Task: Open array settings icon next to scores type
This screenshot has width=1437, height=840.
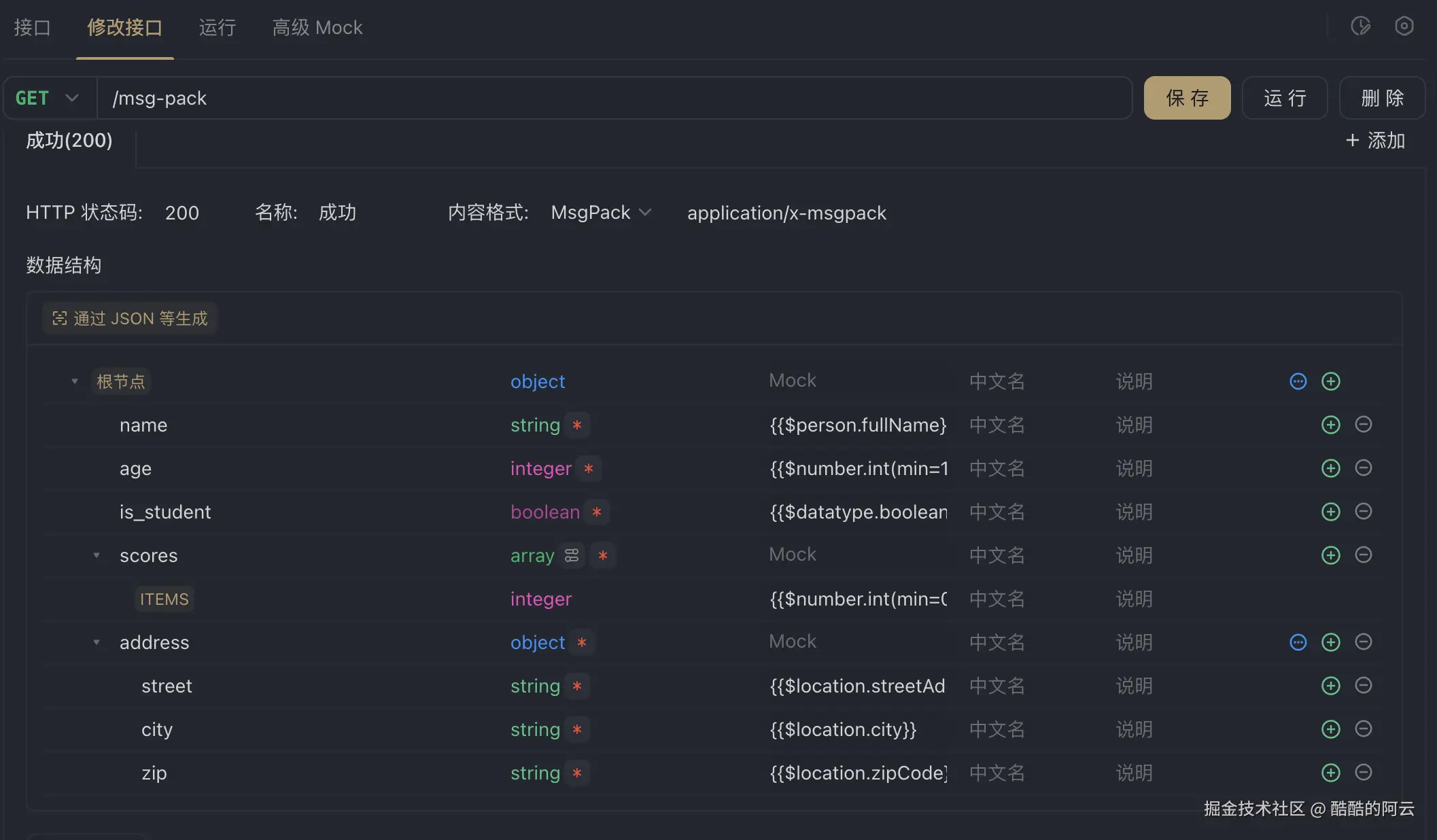Action: click(x=572, y=555)
